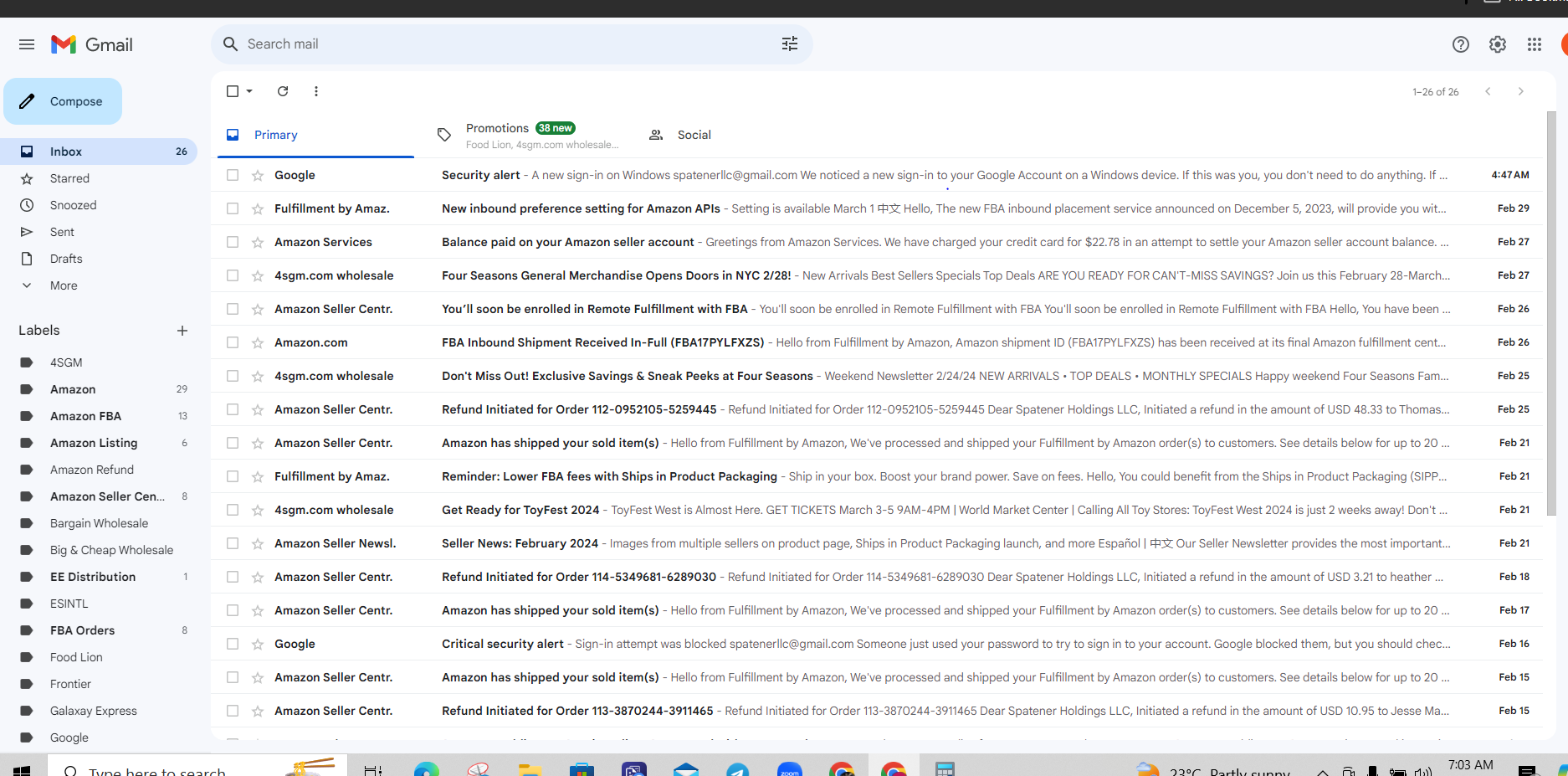Select the Refund Order 112-0952105-5259445 email checkbox

[x=233, y=409]
